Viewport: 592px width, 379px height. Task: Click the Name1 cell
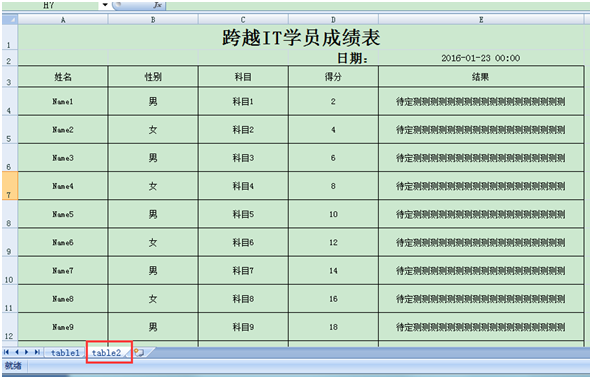tap(63, 102)
